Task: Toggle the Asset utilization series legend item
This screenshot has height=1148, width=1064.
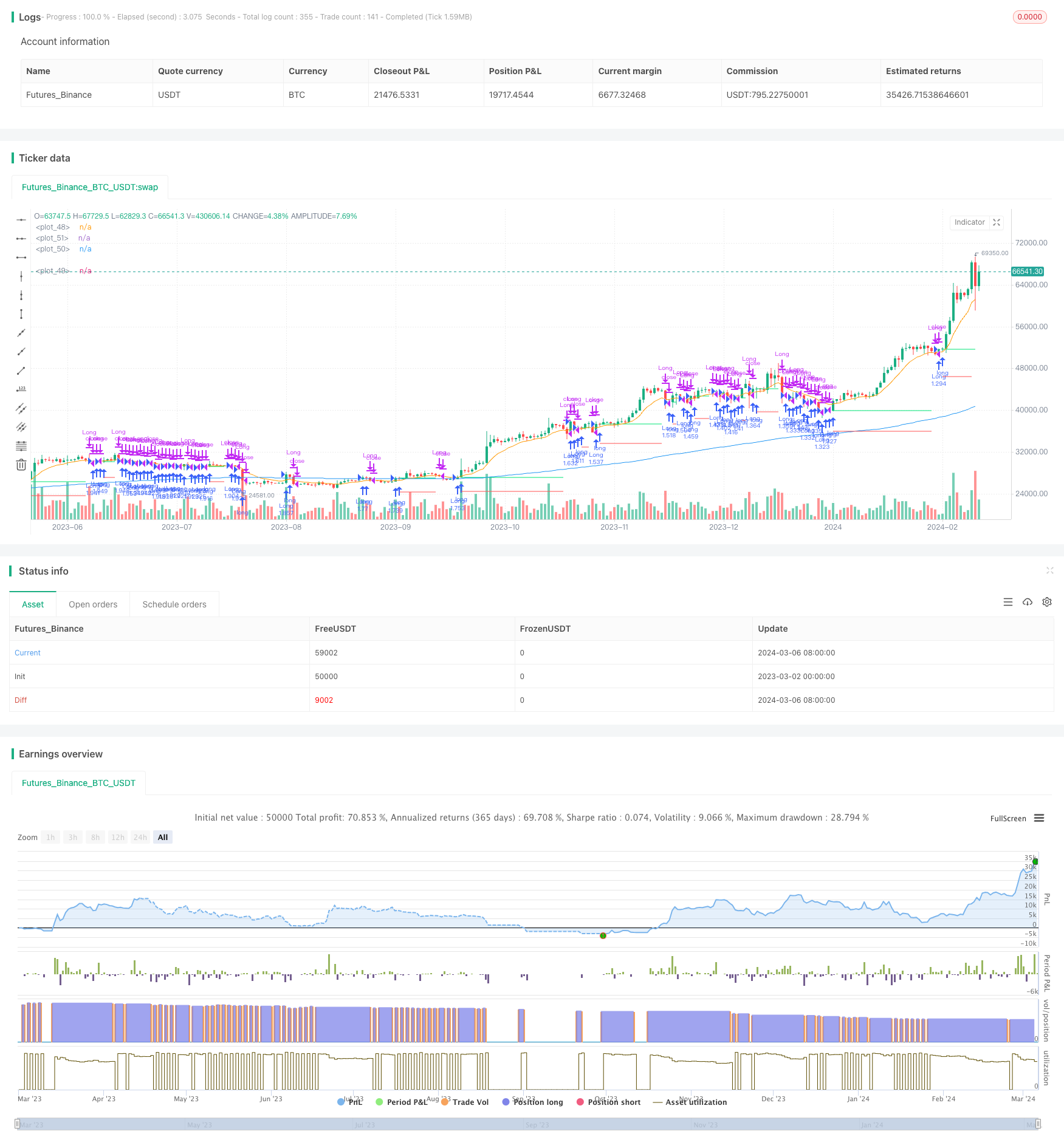Action: point(690,1102)
